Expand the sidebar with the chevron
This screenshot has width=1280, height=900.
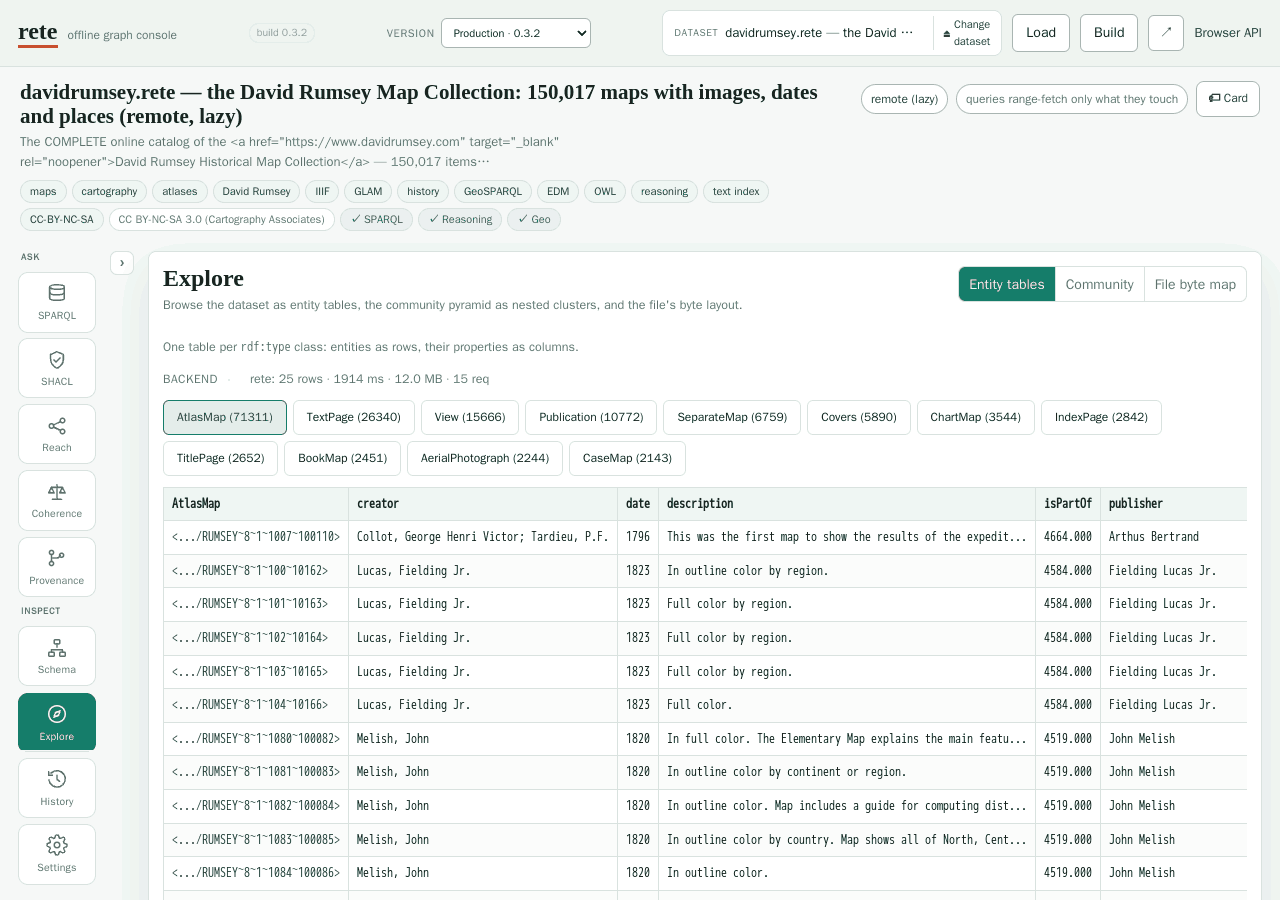[122, 263]
